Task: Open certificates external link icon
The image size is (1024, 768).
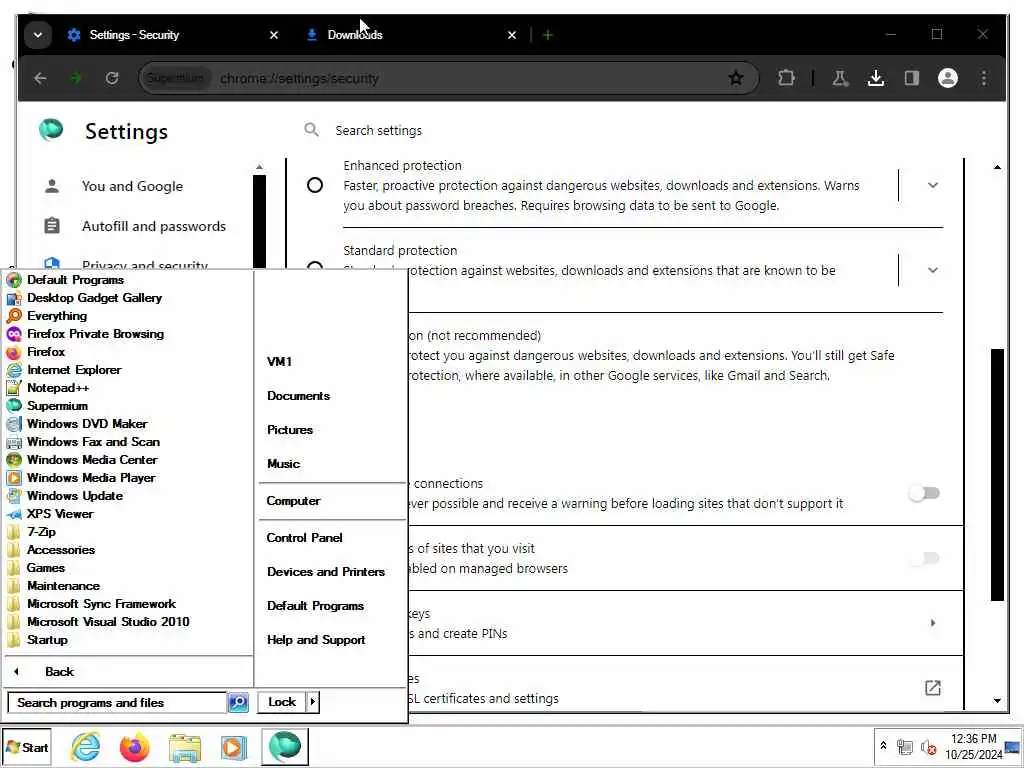Action: 933,688
